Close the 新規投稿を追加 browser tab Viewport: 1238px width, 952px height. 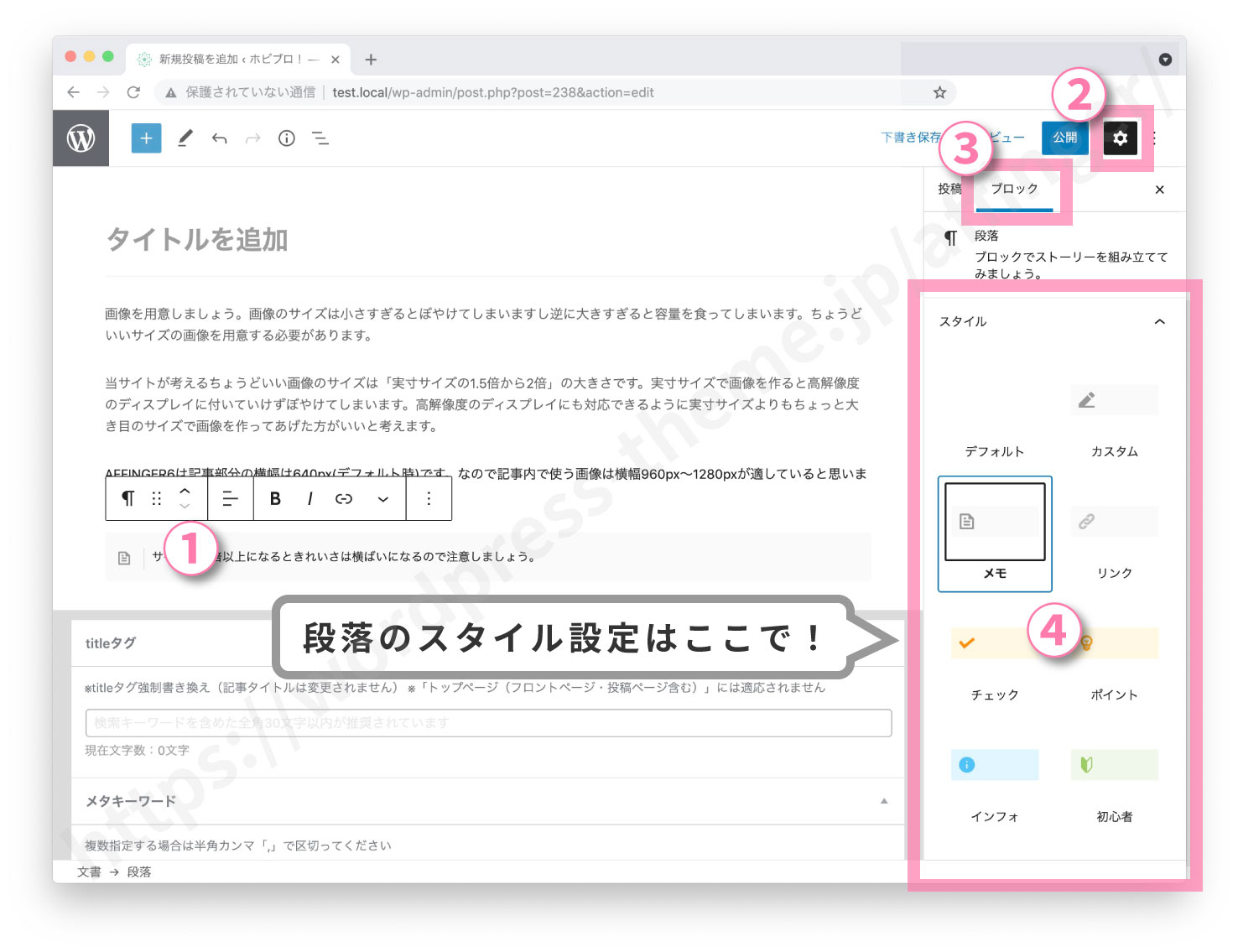[335, 60]
